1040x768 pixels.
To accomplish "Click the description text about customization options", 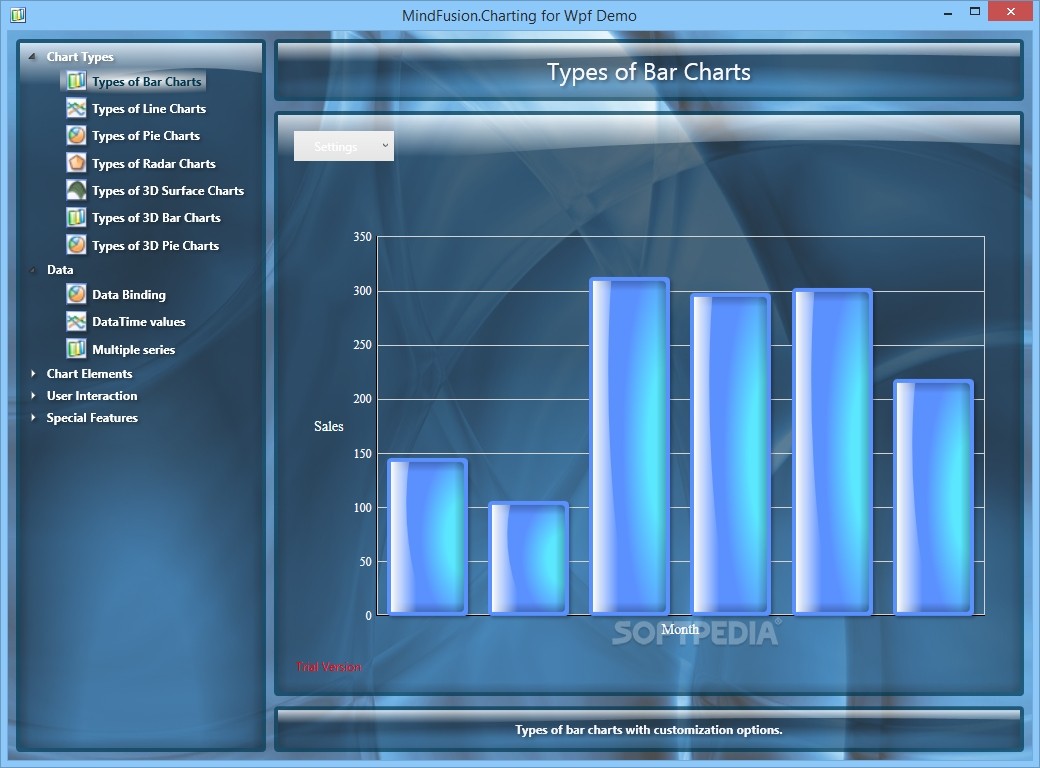I will [649, 730].
